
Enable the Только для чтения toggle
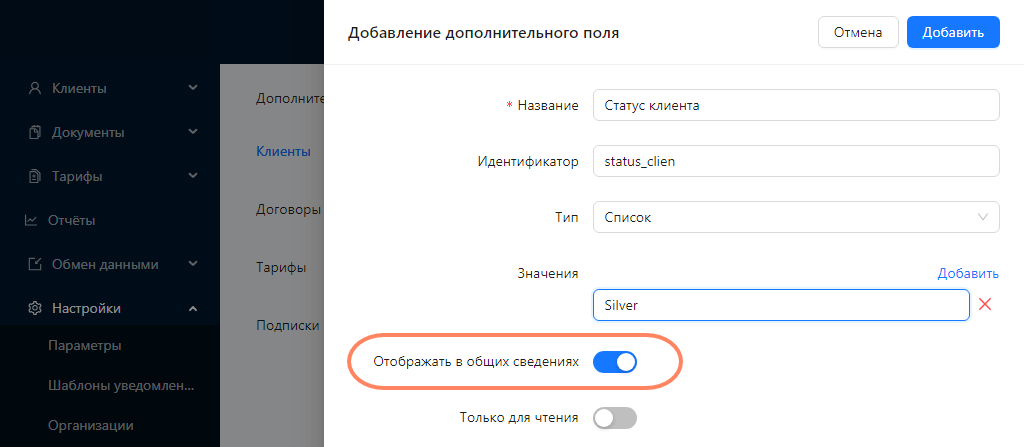coord(615,418)
